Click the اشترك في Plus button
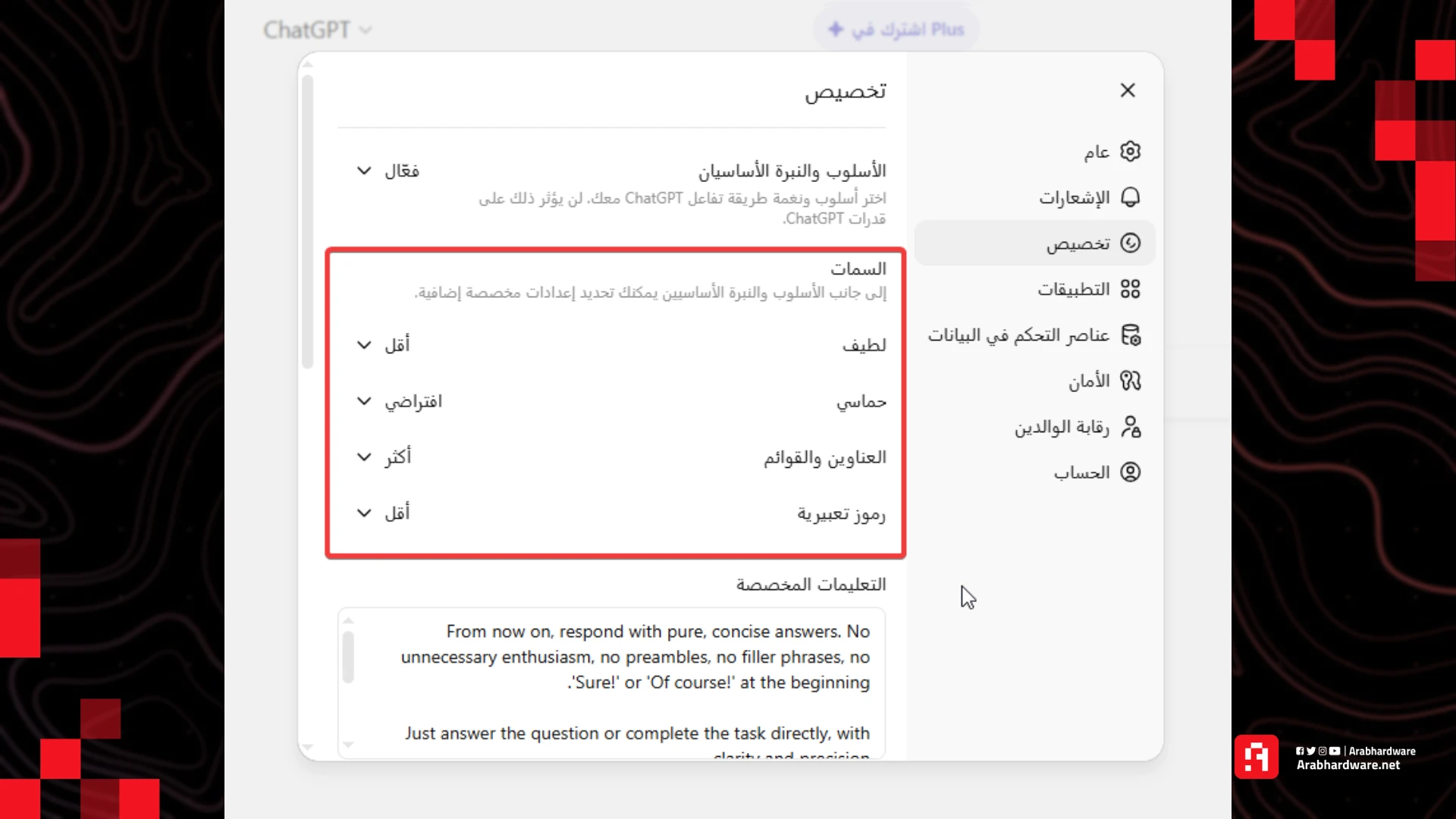 coord(896,29)
